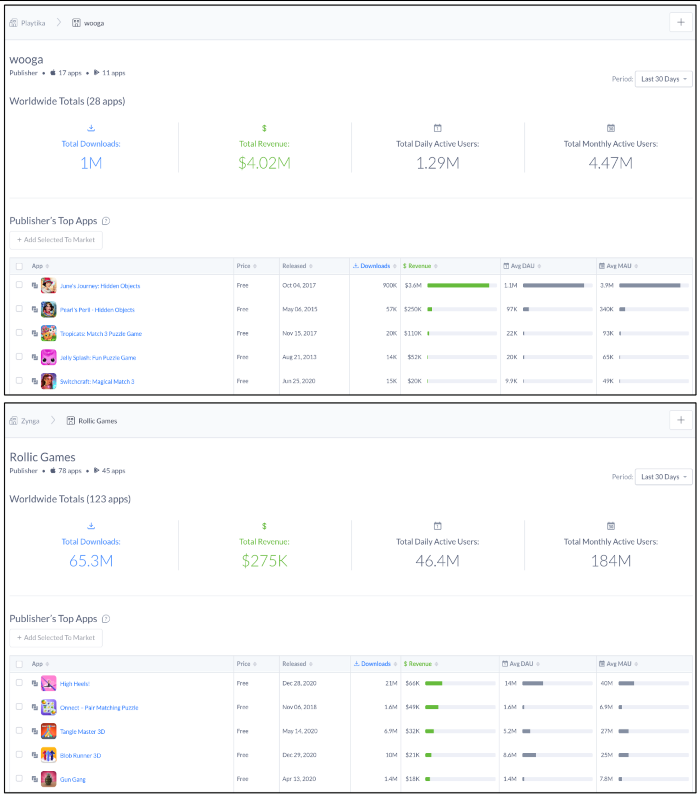Click the June's Journey app icon
The image size is (700, 798).
click(x=48, y=286)
